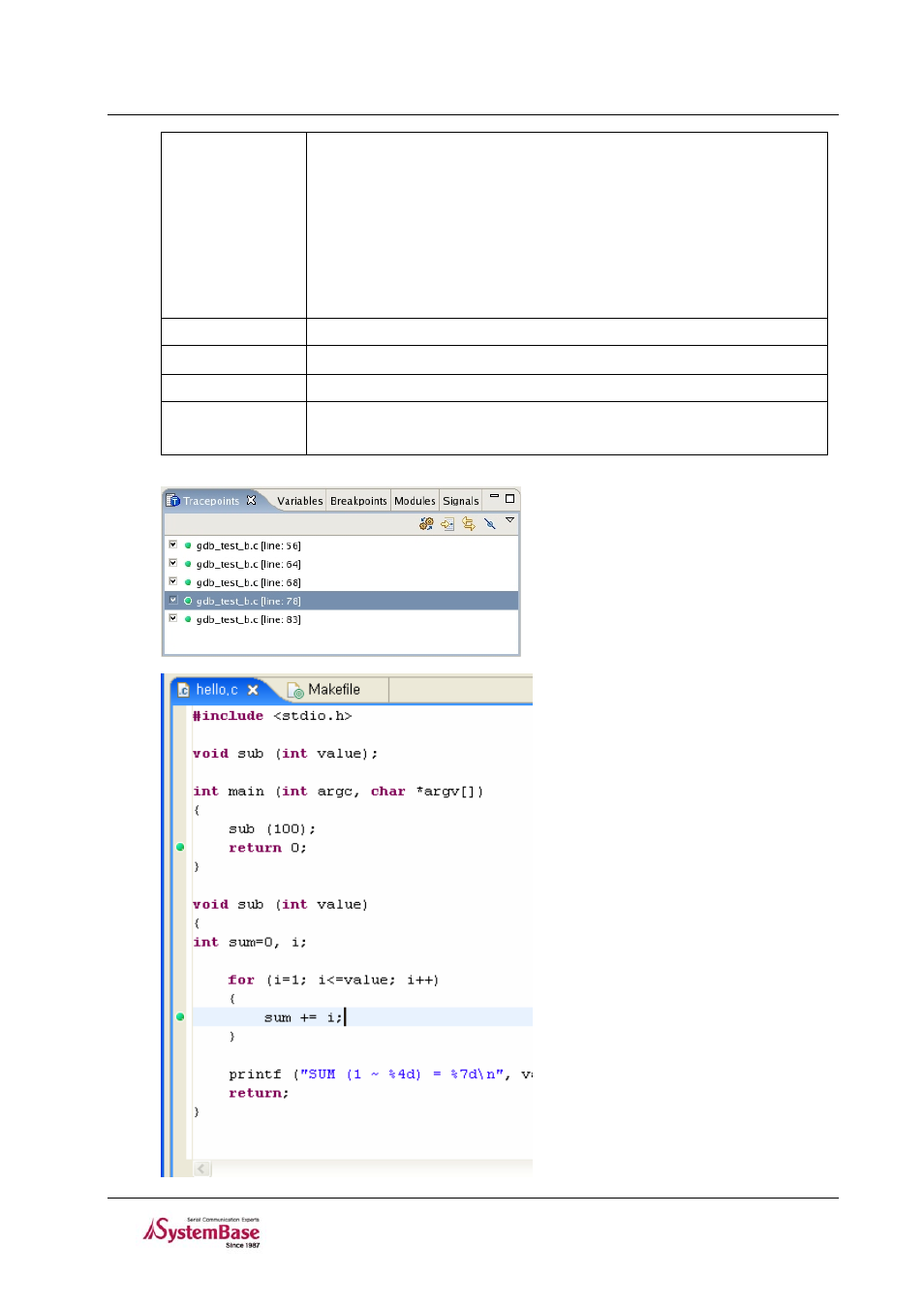Image resolution: width=924 pixels, height=1308 pixels.
Task: Open the Signals tab
Action: (x=461, y=501)
